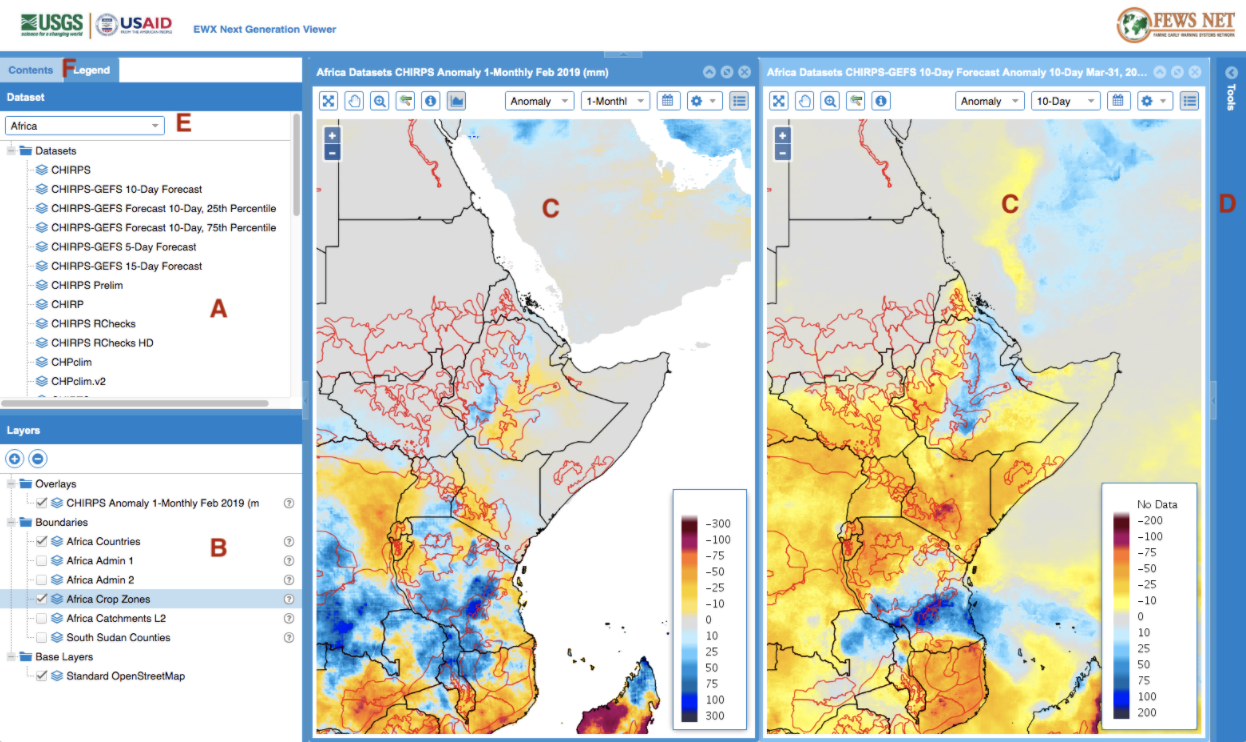Enable South Sudan Counties layer

pyautogui.click(x=41, y=637)
